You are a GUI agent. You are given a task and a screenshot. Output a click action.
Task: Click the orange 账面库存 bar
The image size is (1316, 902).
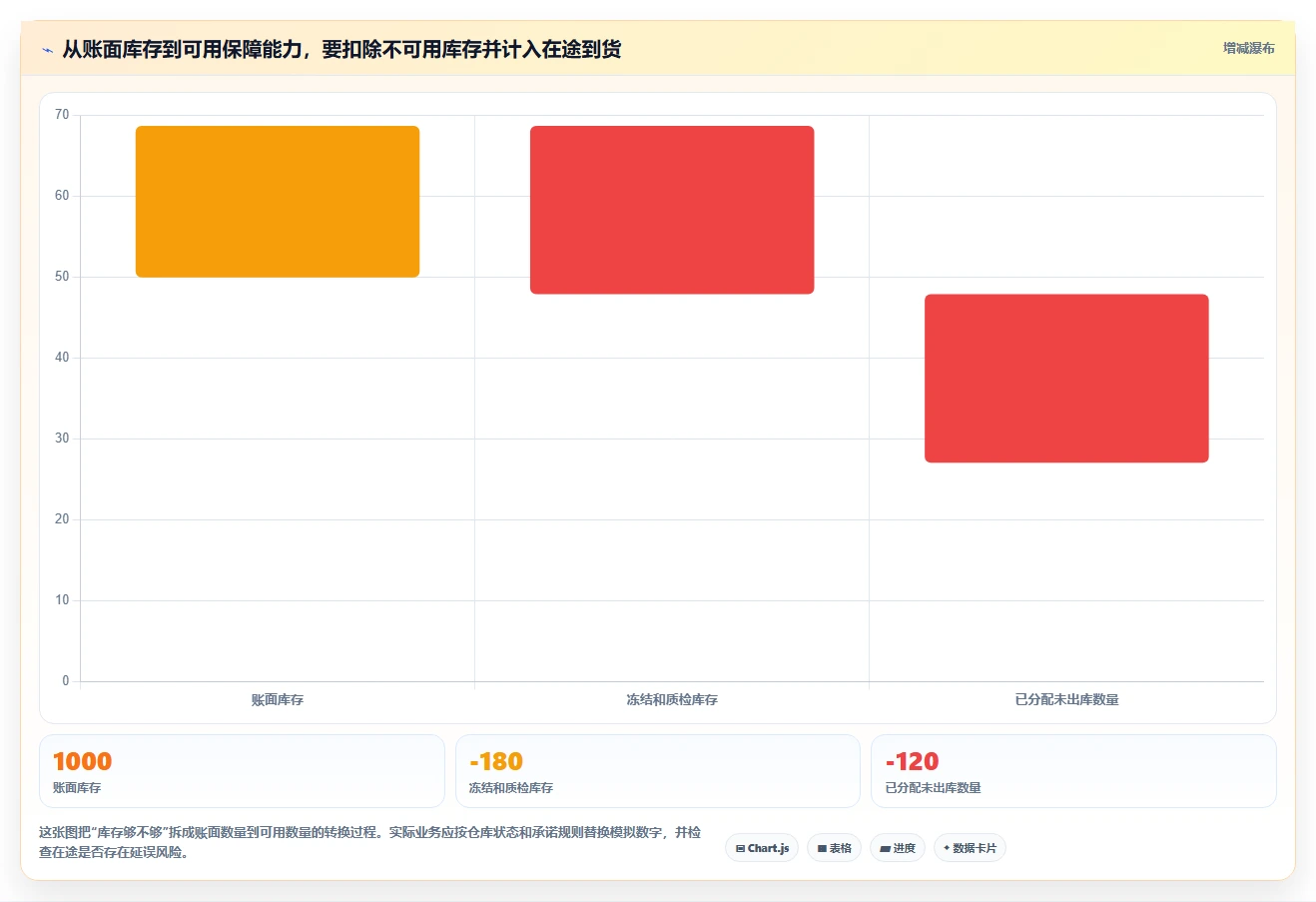pyautogui.click(x=278, y=202)
